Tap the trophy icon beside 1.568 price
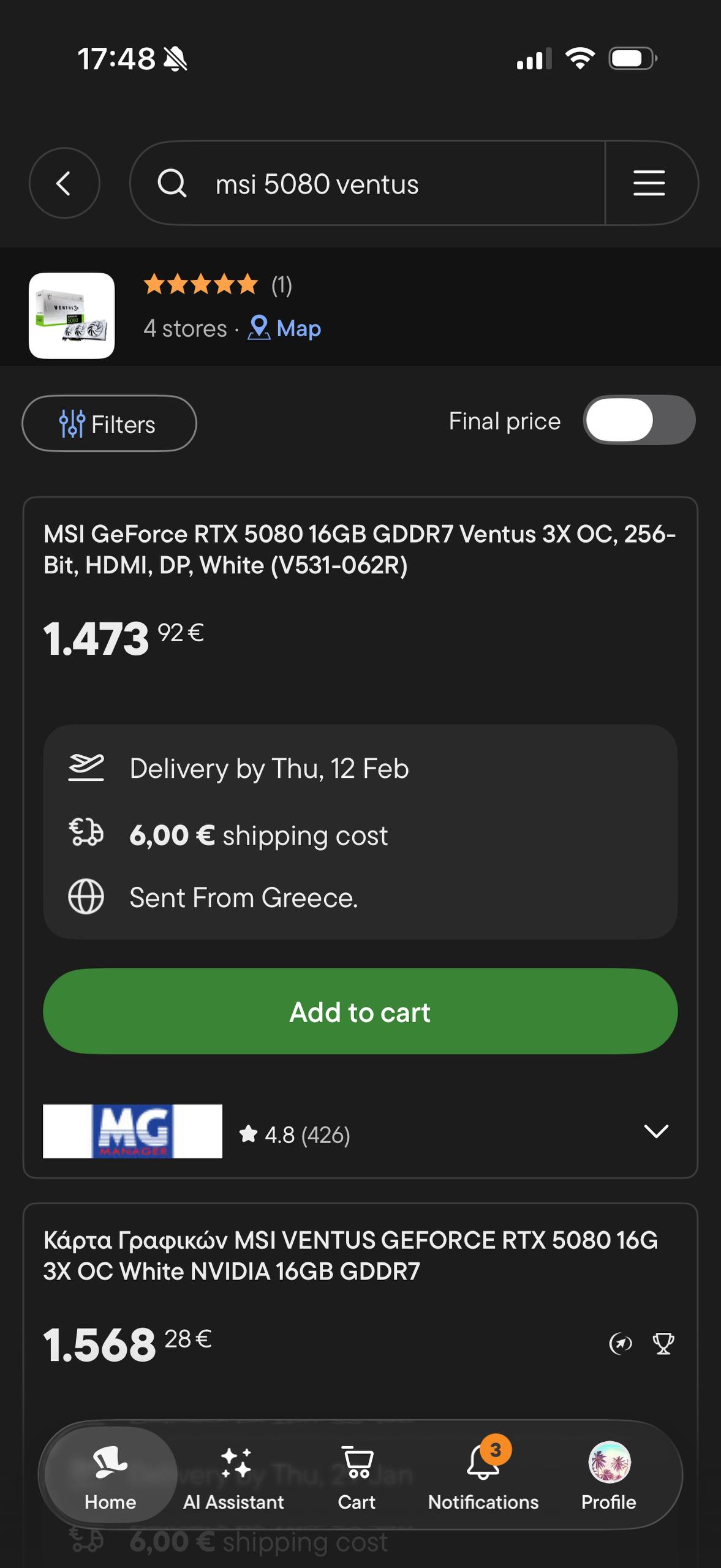The width and height of the screenshot is (721, 1568). tap(663, 1344)
